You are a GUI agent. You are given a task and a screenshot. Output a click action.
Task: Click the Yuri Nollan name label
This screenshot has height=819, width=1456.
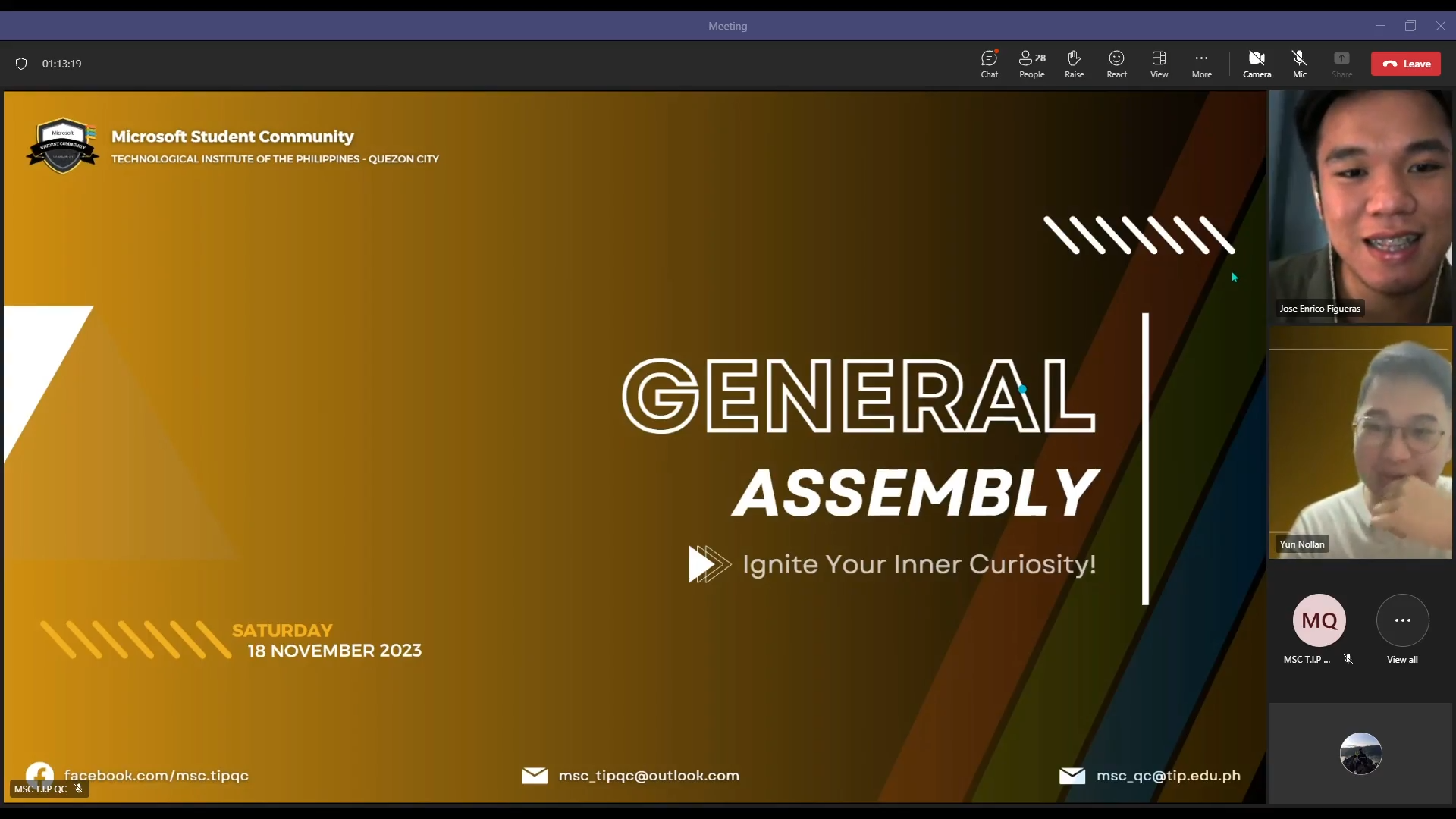(x=1302, y=544)
